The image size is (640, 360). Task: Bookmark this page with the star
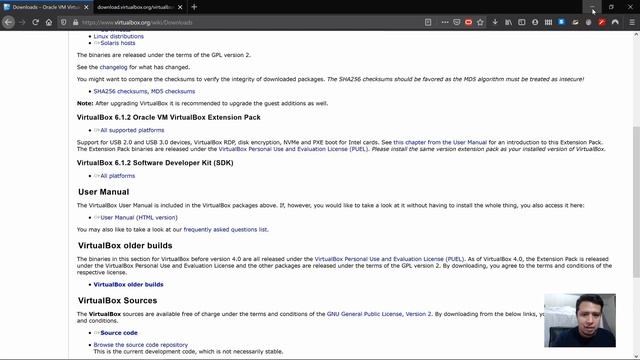(480, 22)
